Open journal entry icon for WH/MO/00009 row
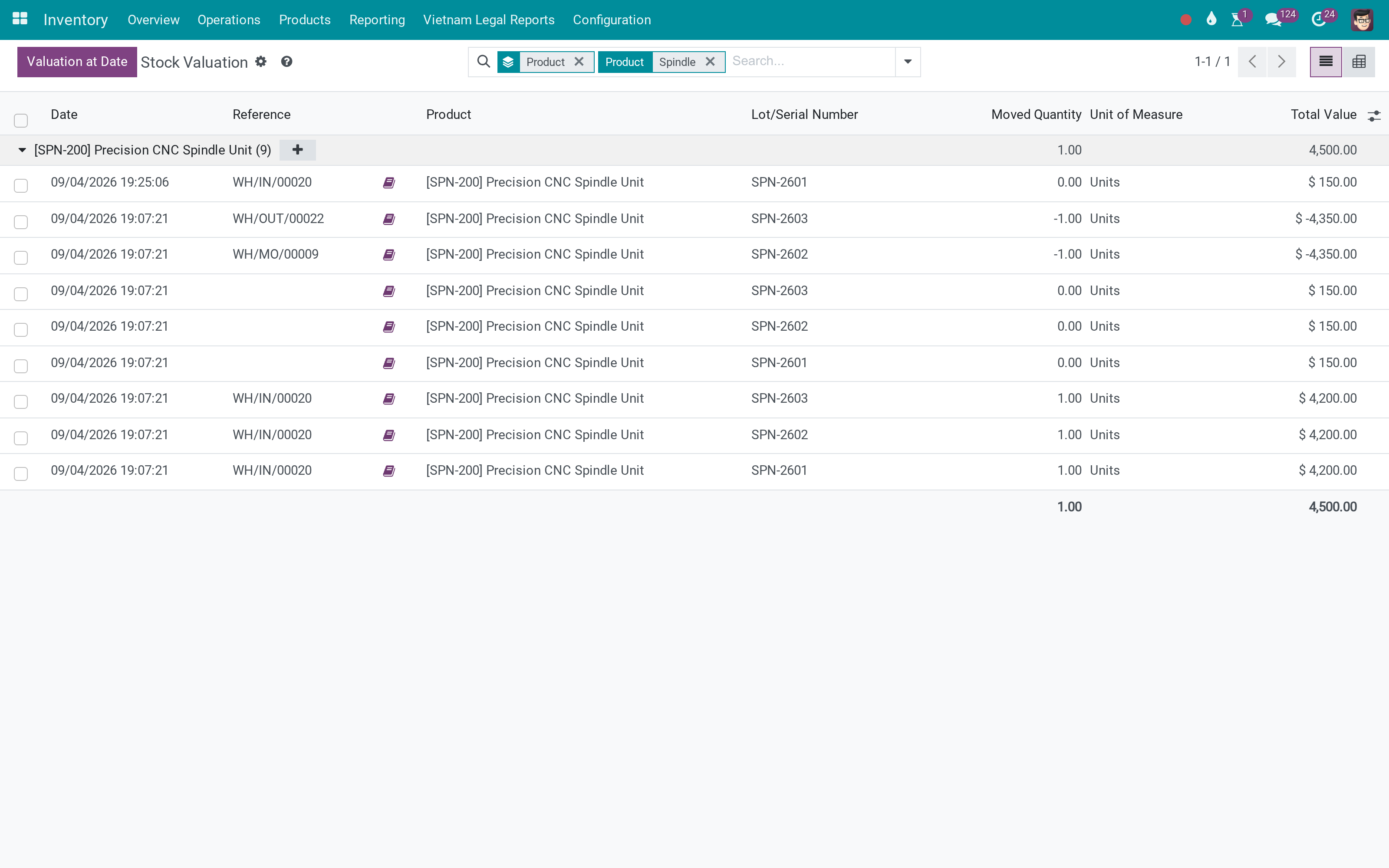The width and height of the screenshot is (1389, 868). (389, 255)
